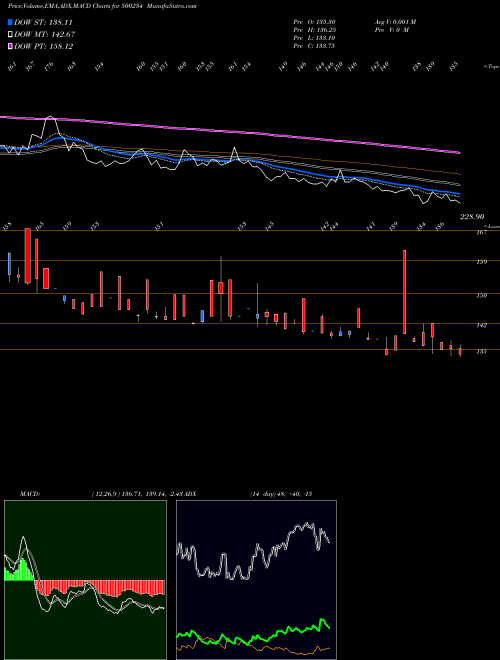Click the '(12,26,9) 136.71, 139.14, -2.43' MACD values
This screenshot has width=500, height=660.
tap(138, 494)
